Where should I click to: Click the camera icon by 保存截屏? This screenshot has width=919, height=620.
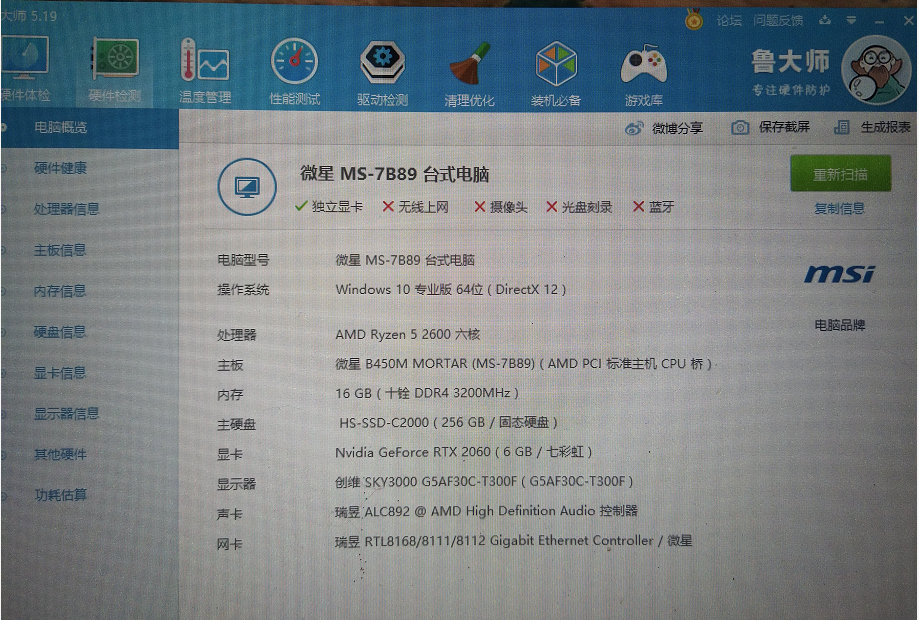(x=740, y=127)
